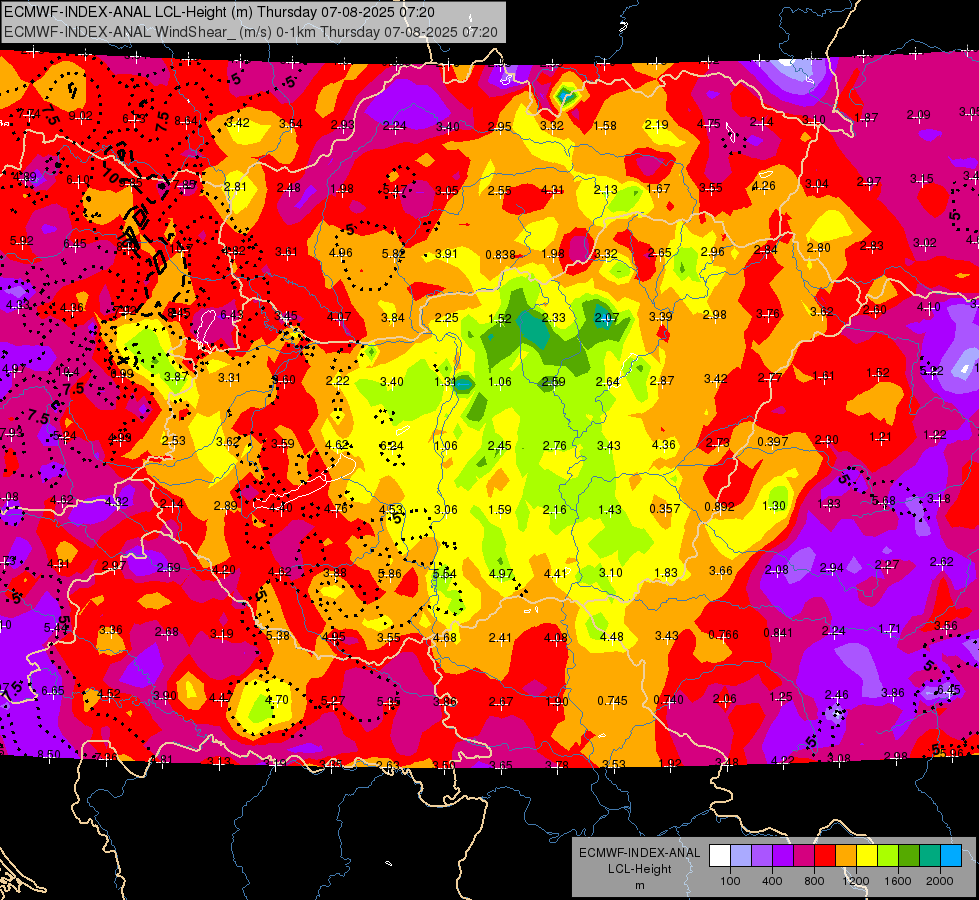Select the white legend swatch below 100

pos(720,855)
